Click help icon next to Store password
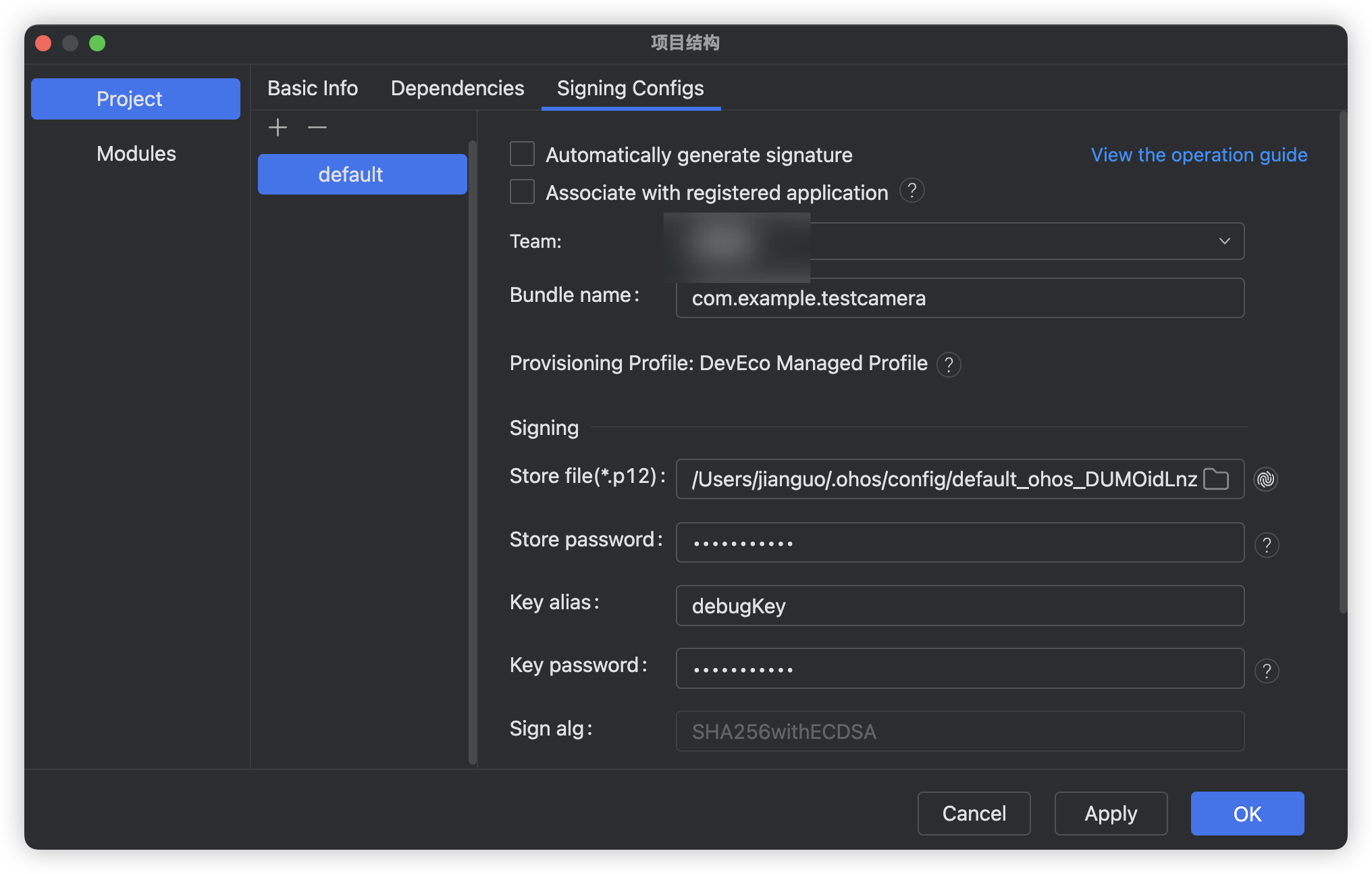This screenshot has height=874, width=1372. coord(1267,545)
